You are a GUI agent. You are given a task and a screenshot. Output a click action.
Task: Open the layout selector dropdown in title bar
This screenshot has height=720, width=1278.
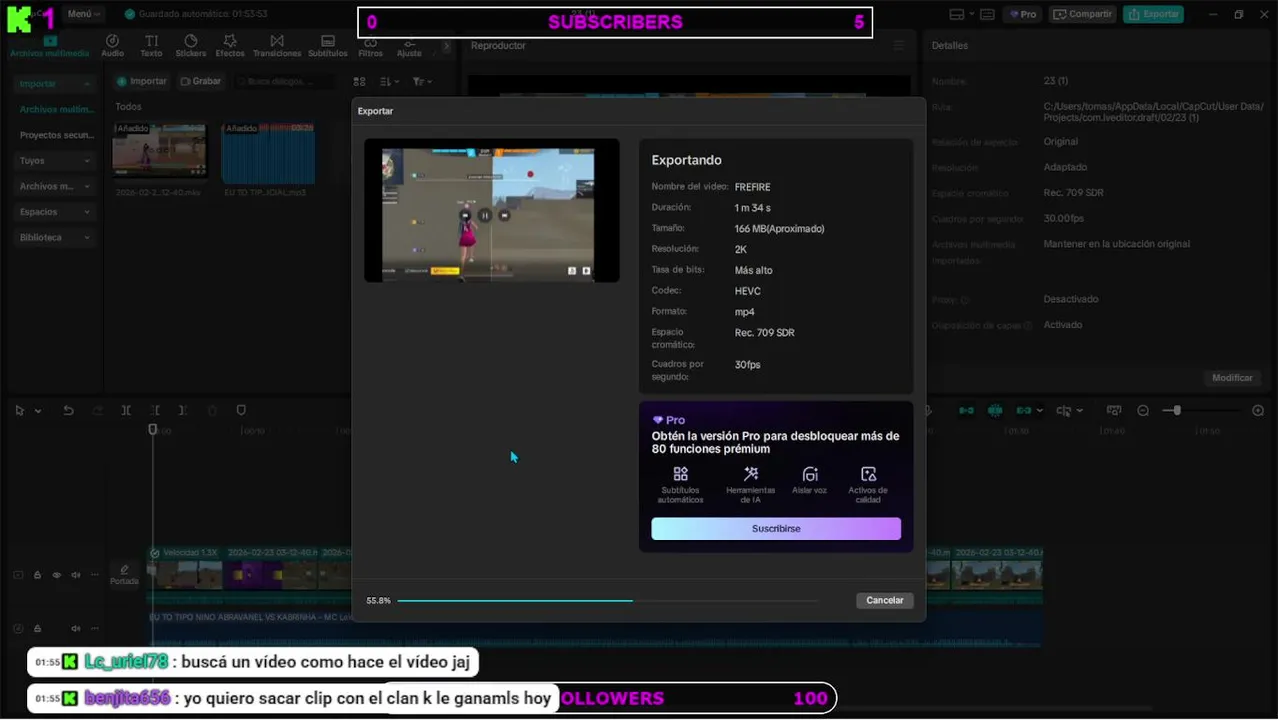tap(961, 14)
